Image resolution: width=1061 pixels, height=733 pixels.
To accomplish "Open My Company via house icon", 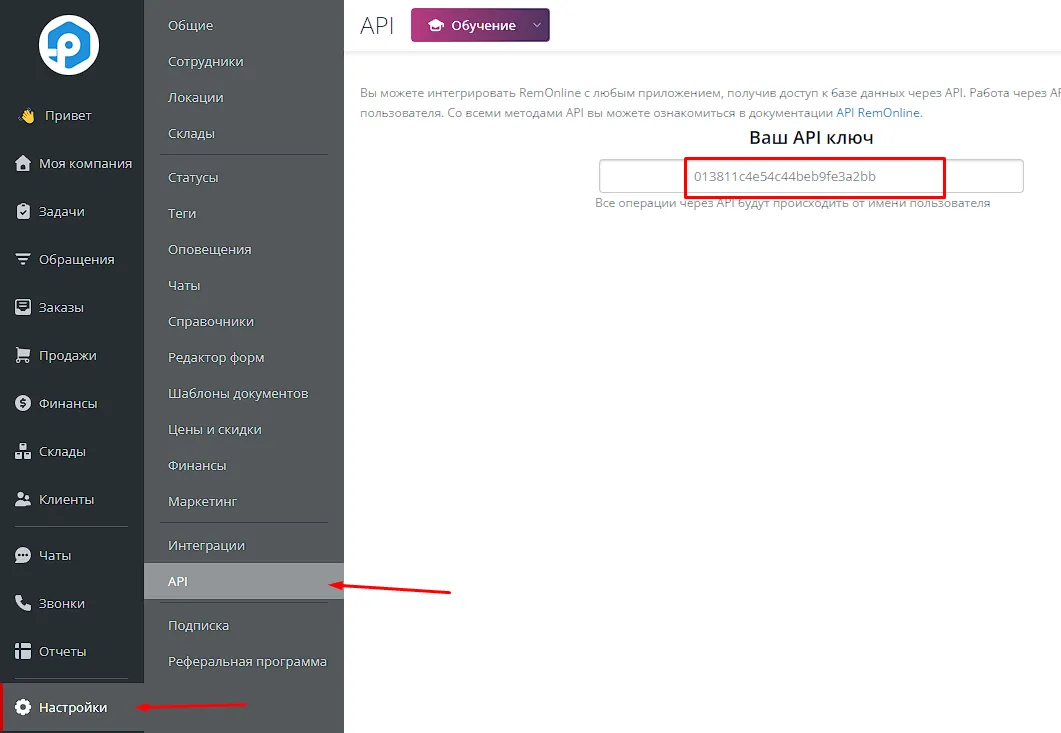I will [x=24, y=163].
